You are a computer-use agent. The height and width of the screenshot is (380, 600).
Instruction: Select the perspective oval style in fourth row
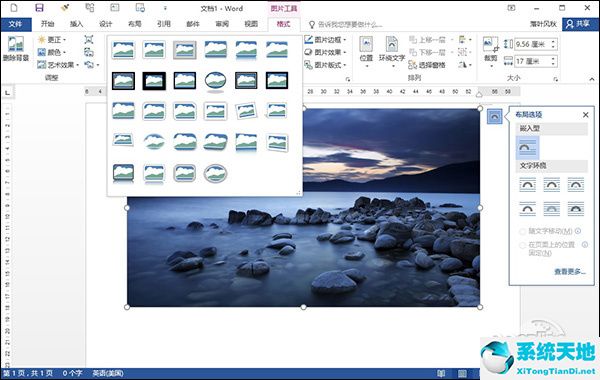click(x=154, y=142)
